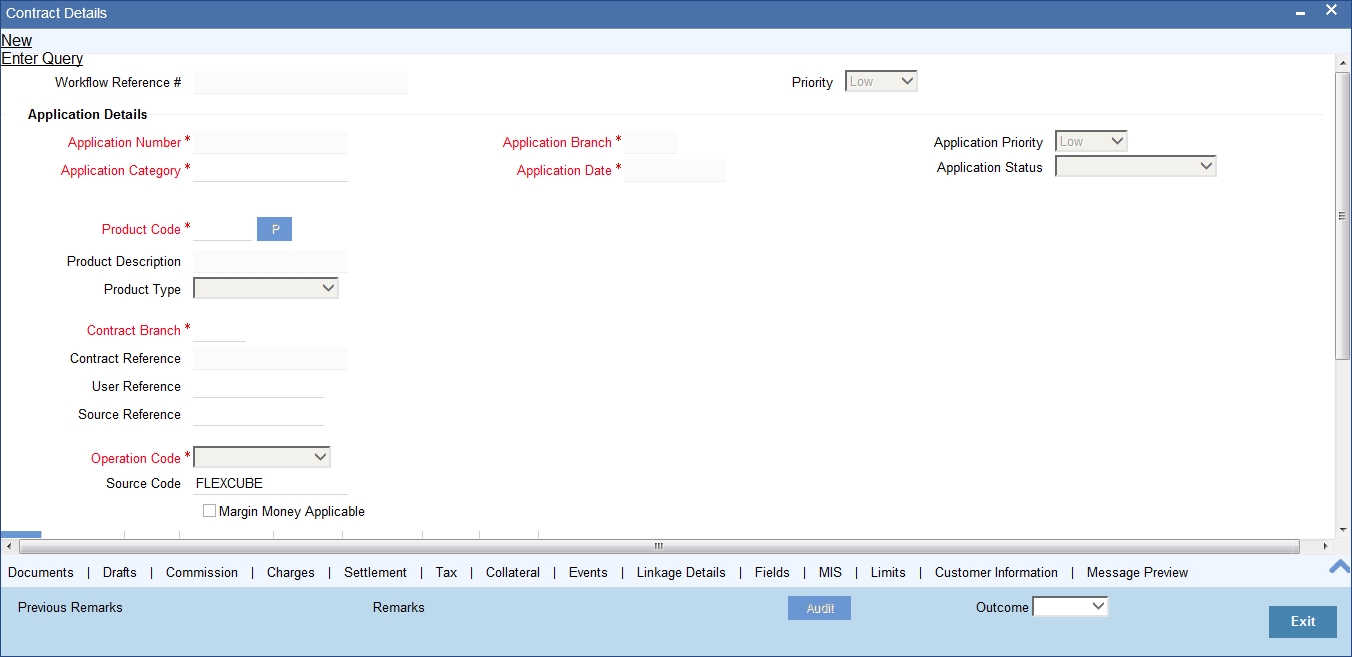This screenshot has width=1352, height=657.
Task: Click the Application Date field
Action: tap(675, 170)
